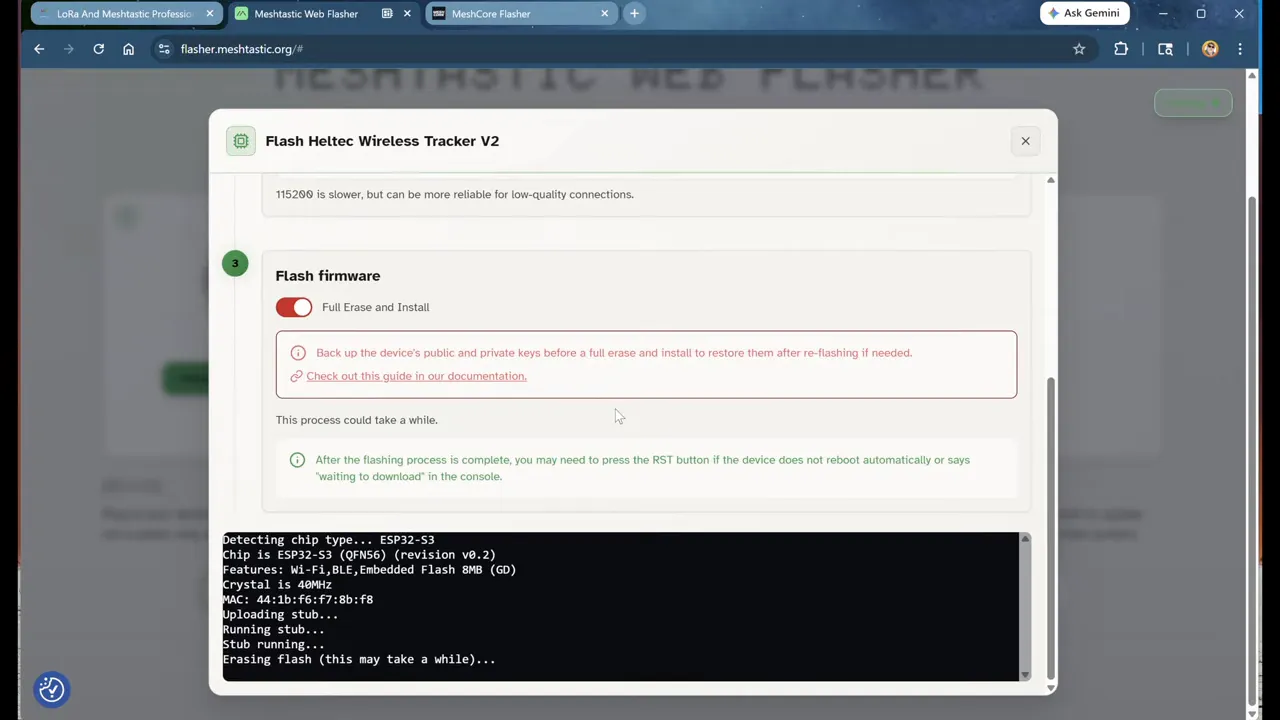
Task: Click the console line "Features: Wi-Fi,BLE,Embedded Flash 8MB (GD)"
Action: click(369, 570)
